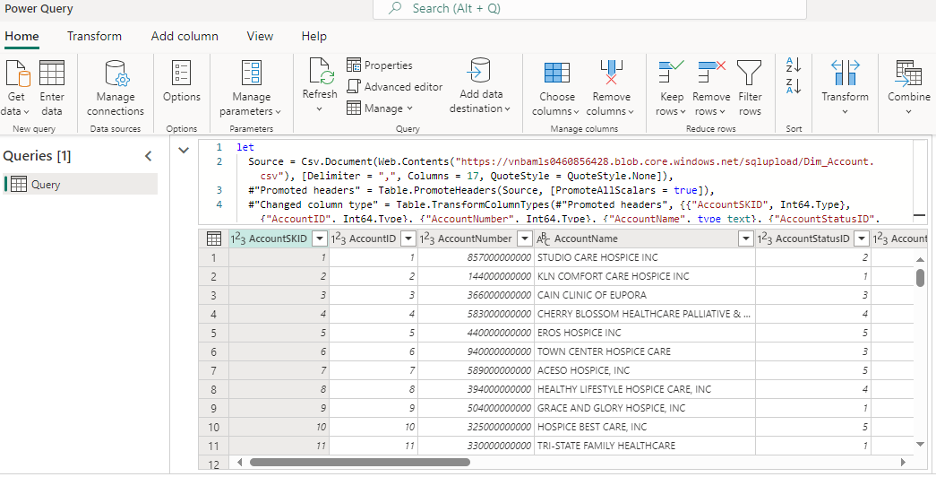Click the vertical scrollbar thumb
The image size is (936, 478).
(x=920, y=277)
